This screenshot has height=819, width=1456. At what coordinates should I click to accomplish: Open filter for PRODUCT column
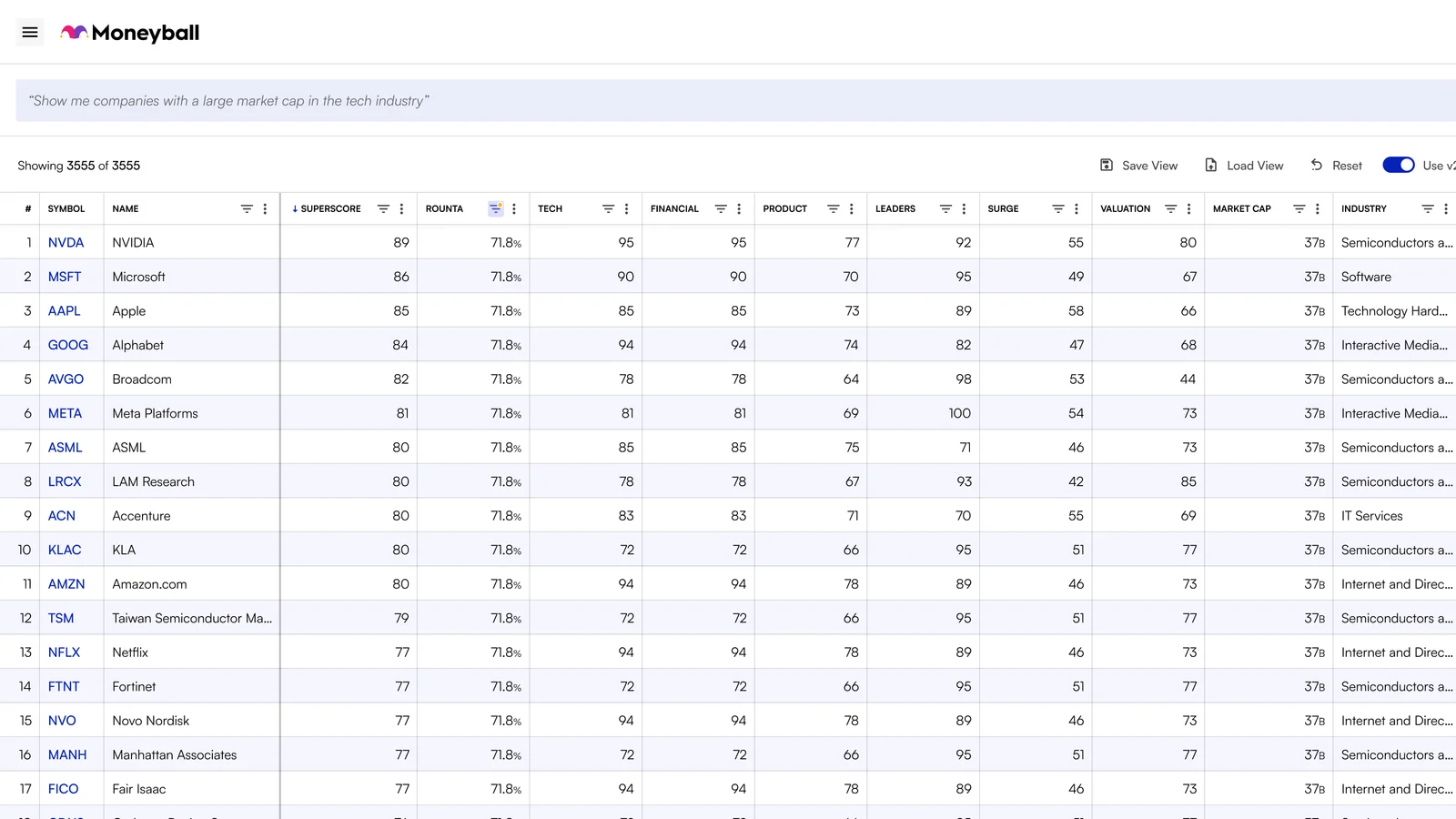point(833,209)
